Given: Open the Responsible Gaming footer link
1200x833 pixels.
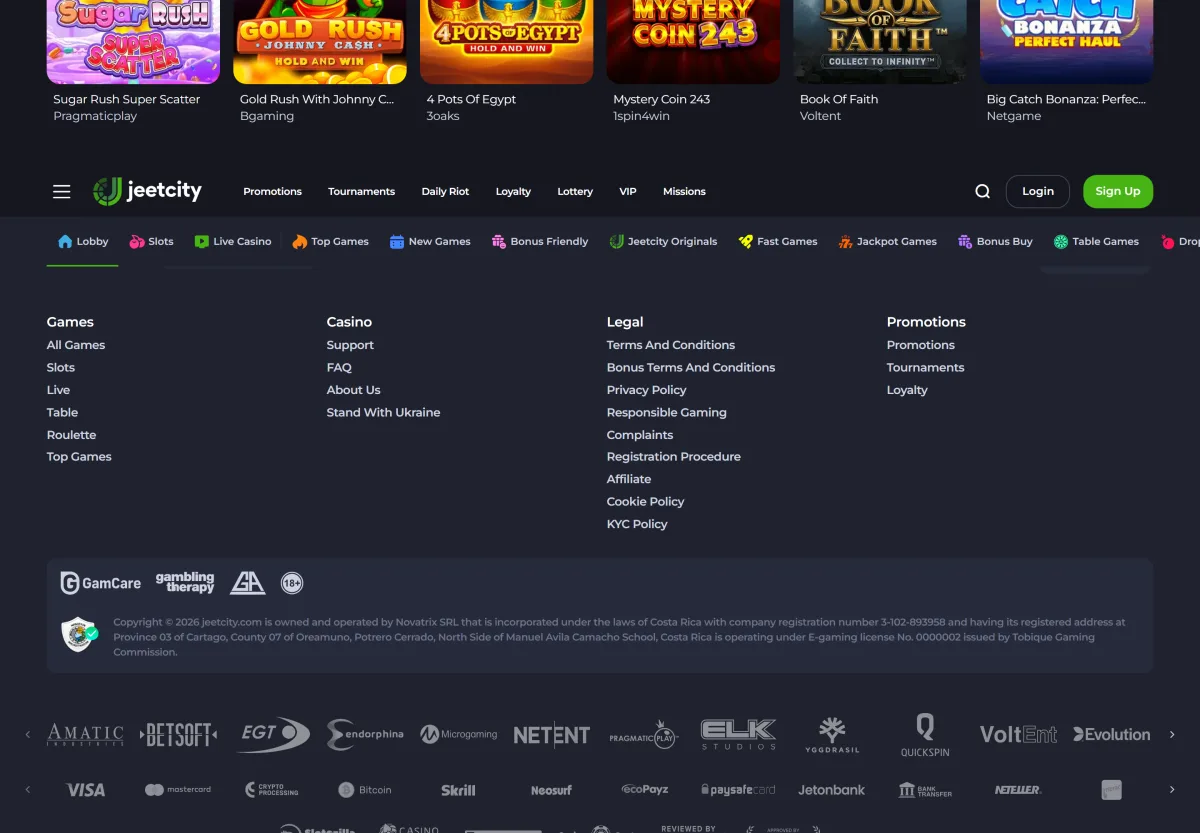Looking at the screenshot, I should (x=667, y=412).
